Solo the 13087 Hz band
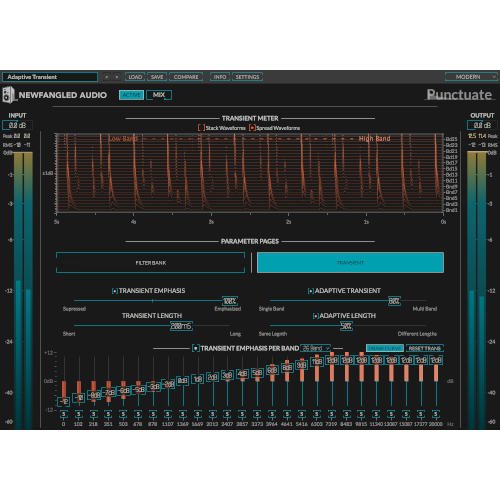Viewport: 500px width, 500px height. [391, 414]
